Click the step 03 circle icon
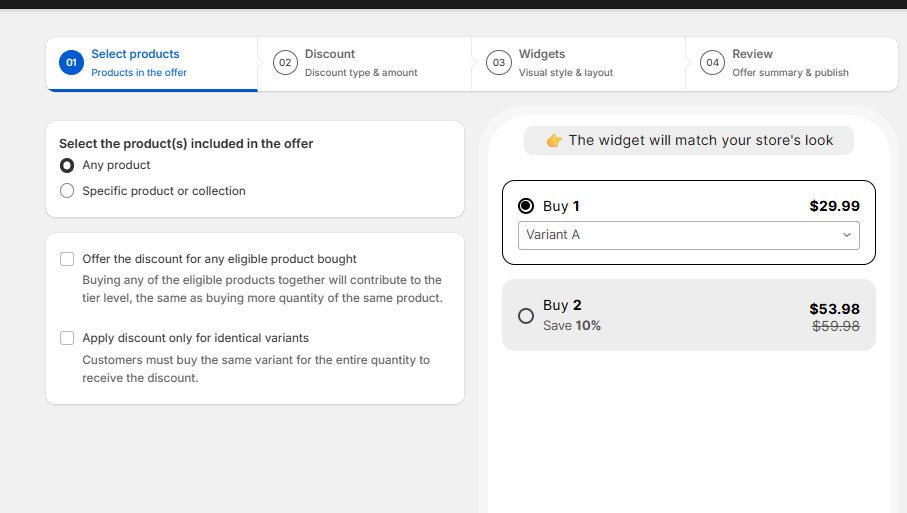This screenshot has height=513, width=907. click(498, 63)
